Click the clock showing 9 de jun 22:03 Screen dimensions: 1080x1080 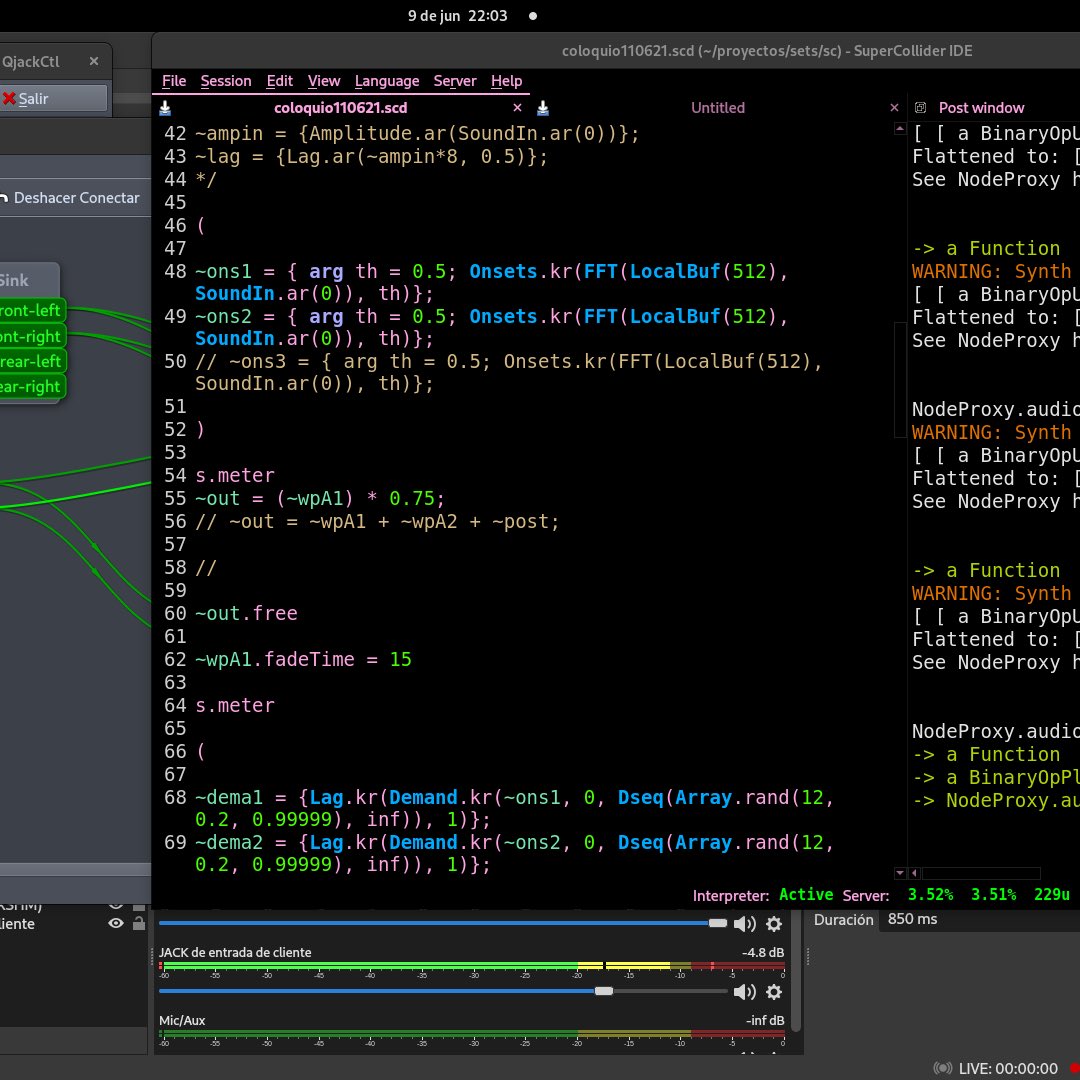tap(457, 16)
